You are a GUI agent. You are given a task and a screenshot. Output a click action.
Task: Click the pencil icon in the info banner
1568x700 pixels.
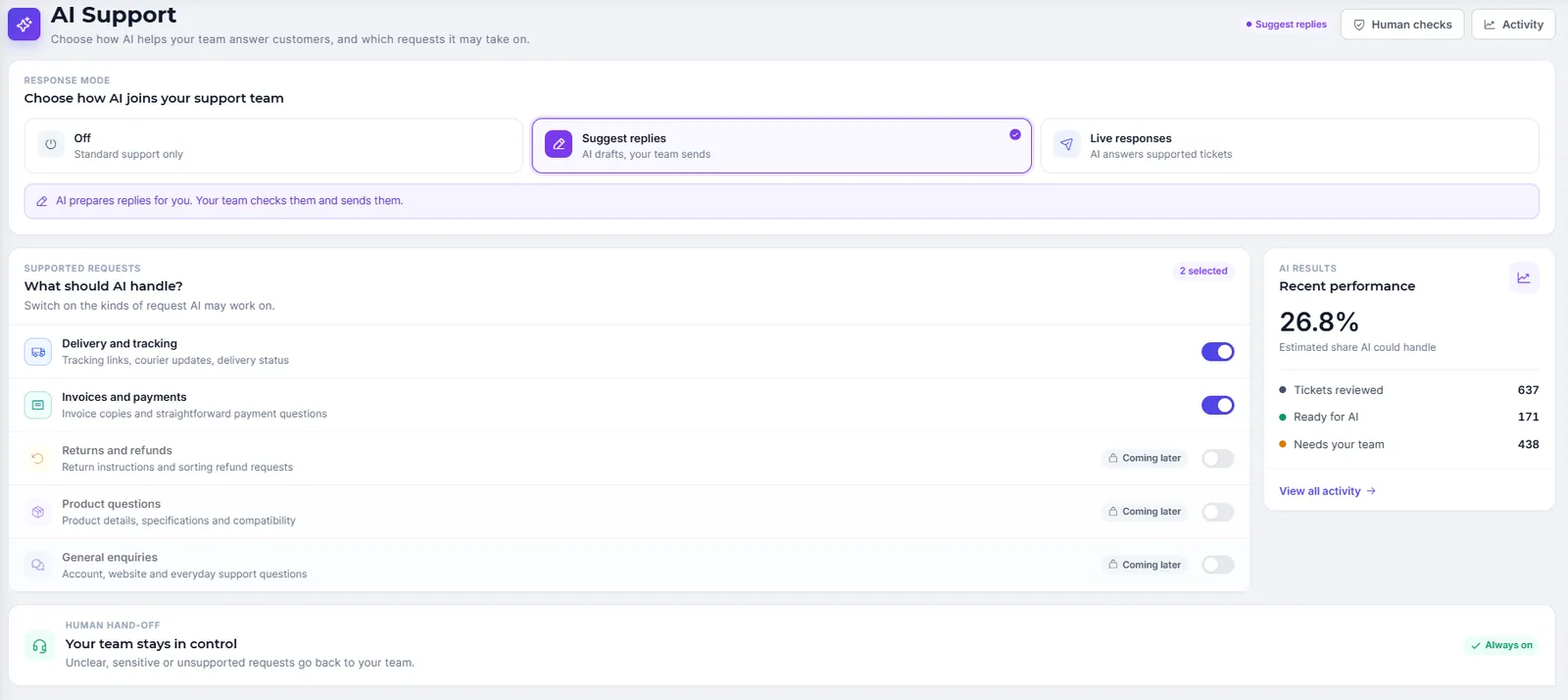click(x=42, y=201)
